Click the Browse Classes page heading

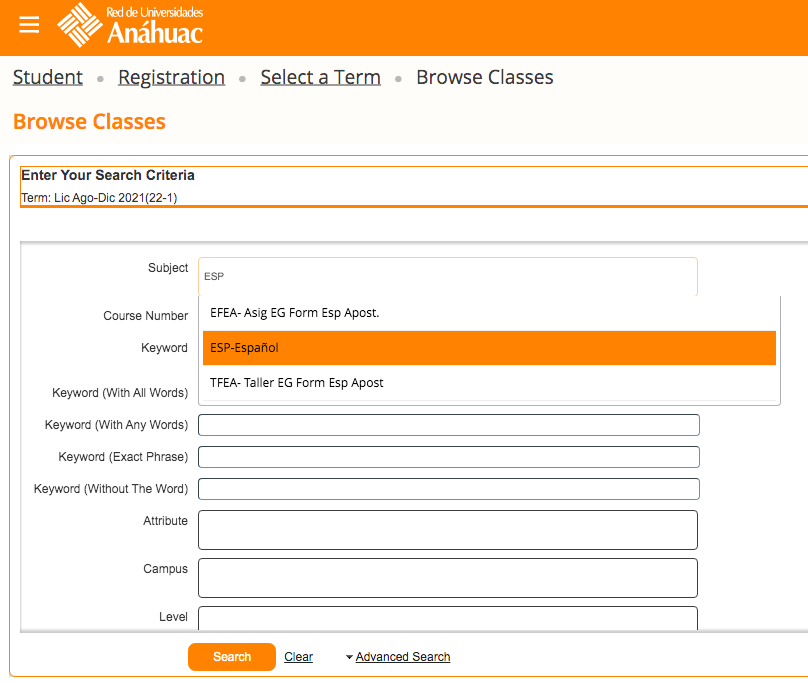point(89,122)
